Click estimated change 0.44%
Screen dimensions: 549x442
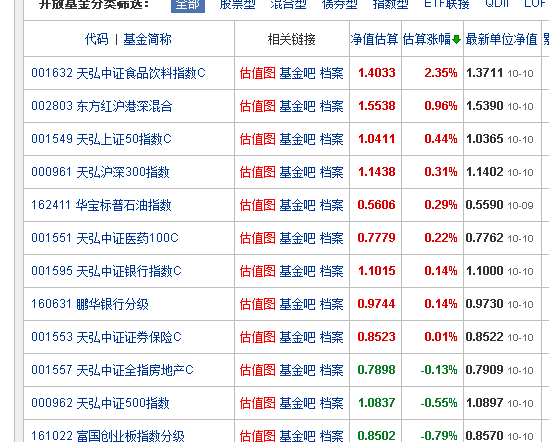pos(441,139)
